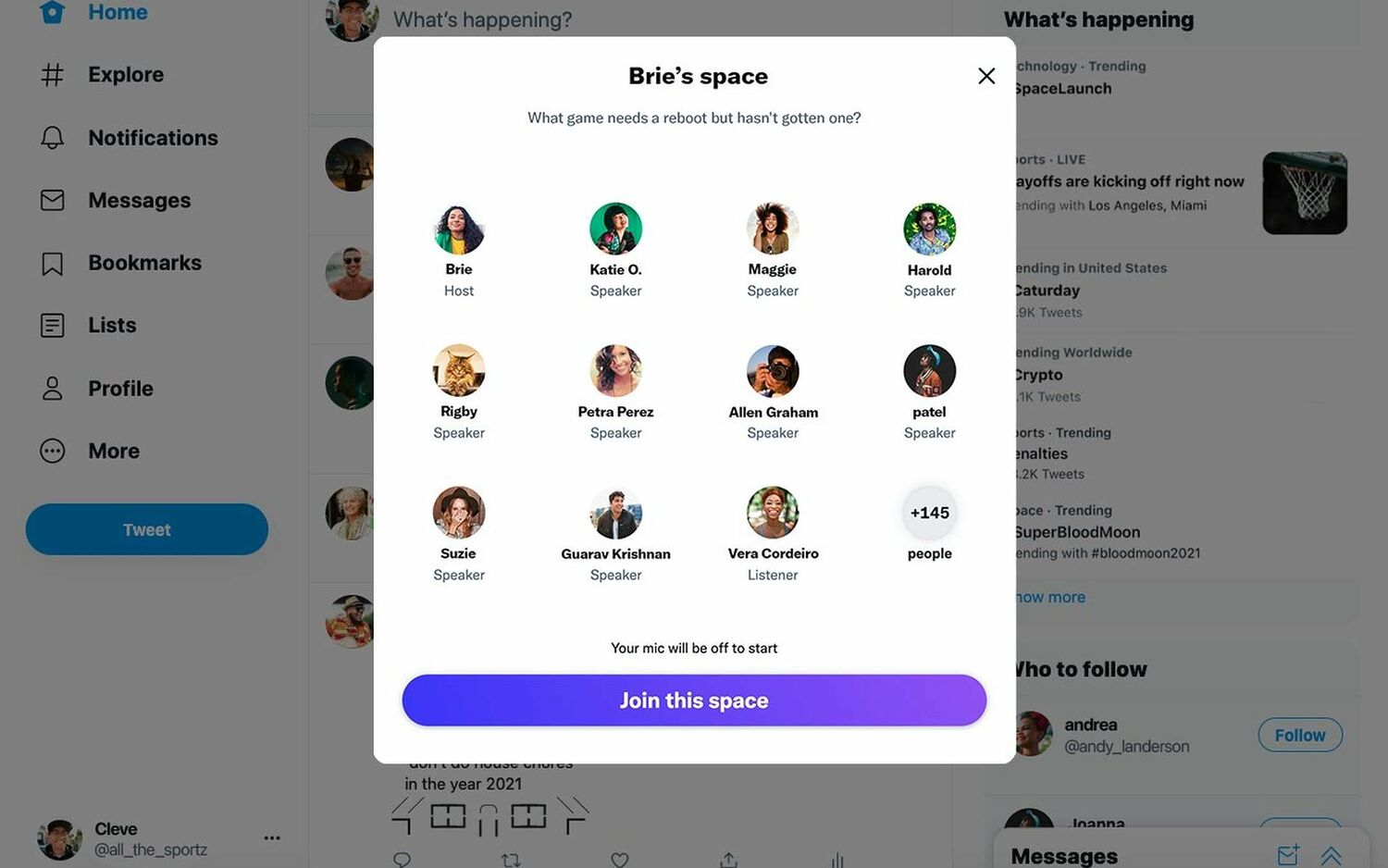Click the new message compose icon
Viewport: 1388px width, 868px height.
(1288, 855)
